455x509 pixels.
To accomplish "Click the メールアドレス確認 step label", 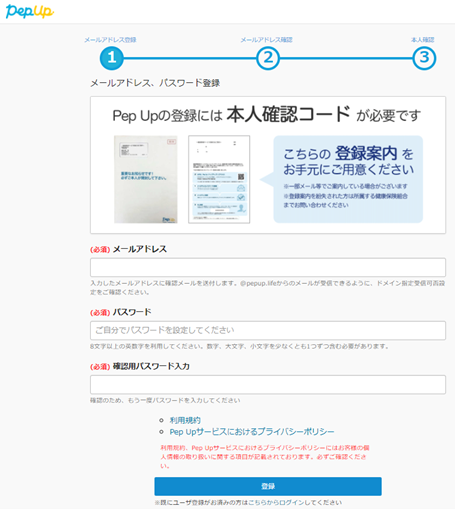I will point(266,40).
